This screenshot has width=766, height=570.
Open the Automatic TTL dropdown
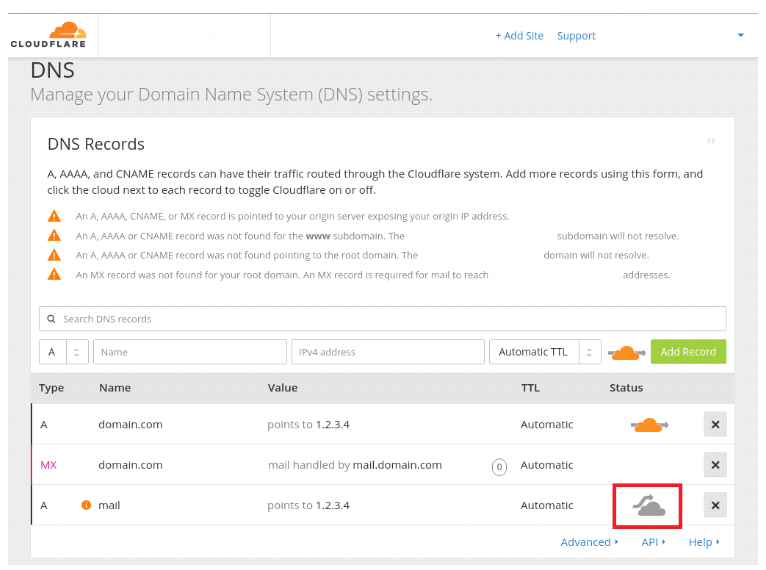click(x=545, y=352)
